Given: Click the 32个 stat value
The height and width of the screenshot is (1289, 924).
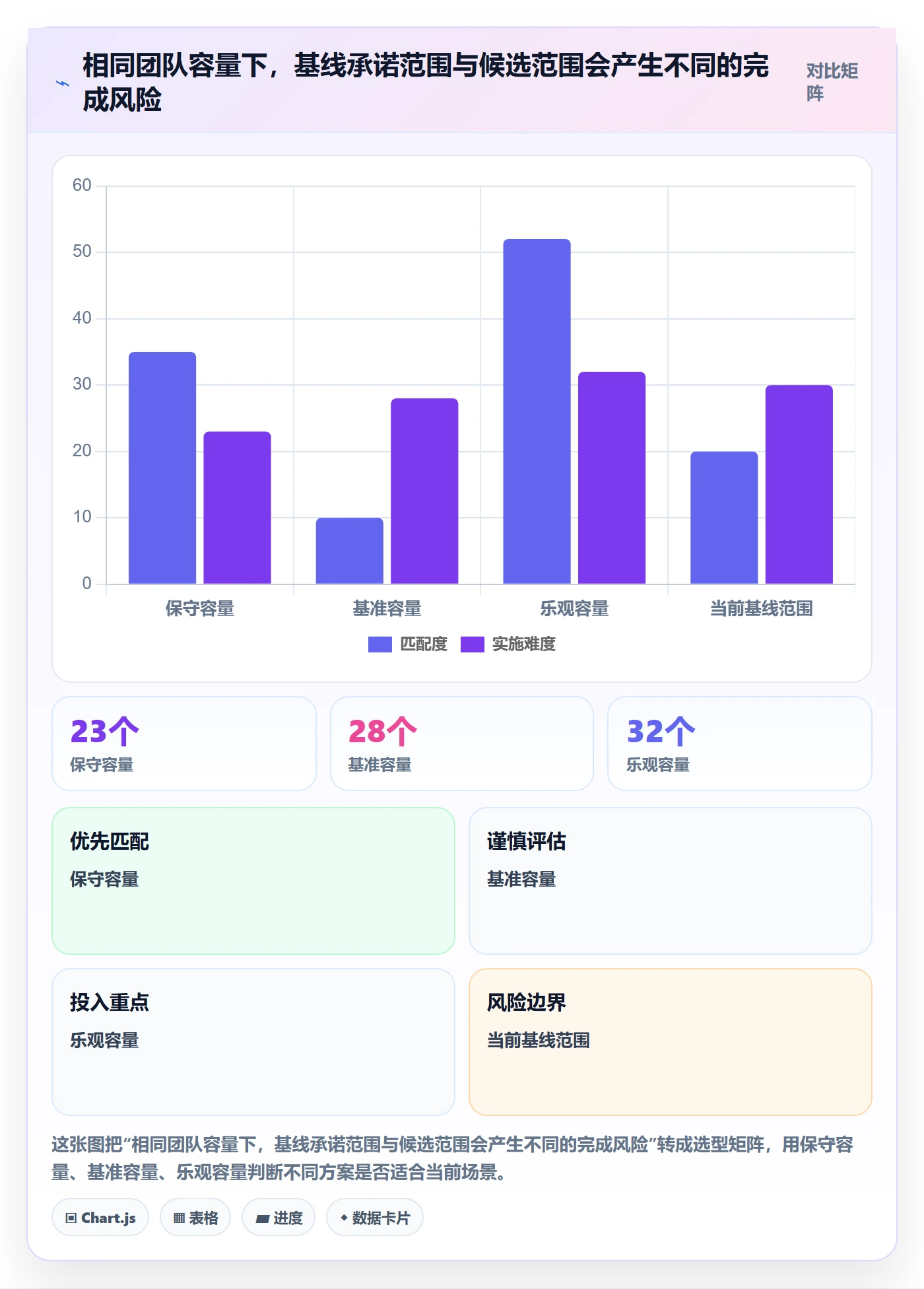Looking at the screenshot, I should 661,731.
